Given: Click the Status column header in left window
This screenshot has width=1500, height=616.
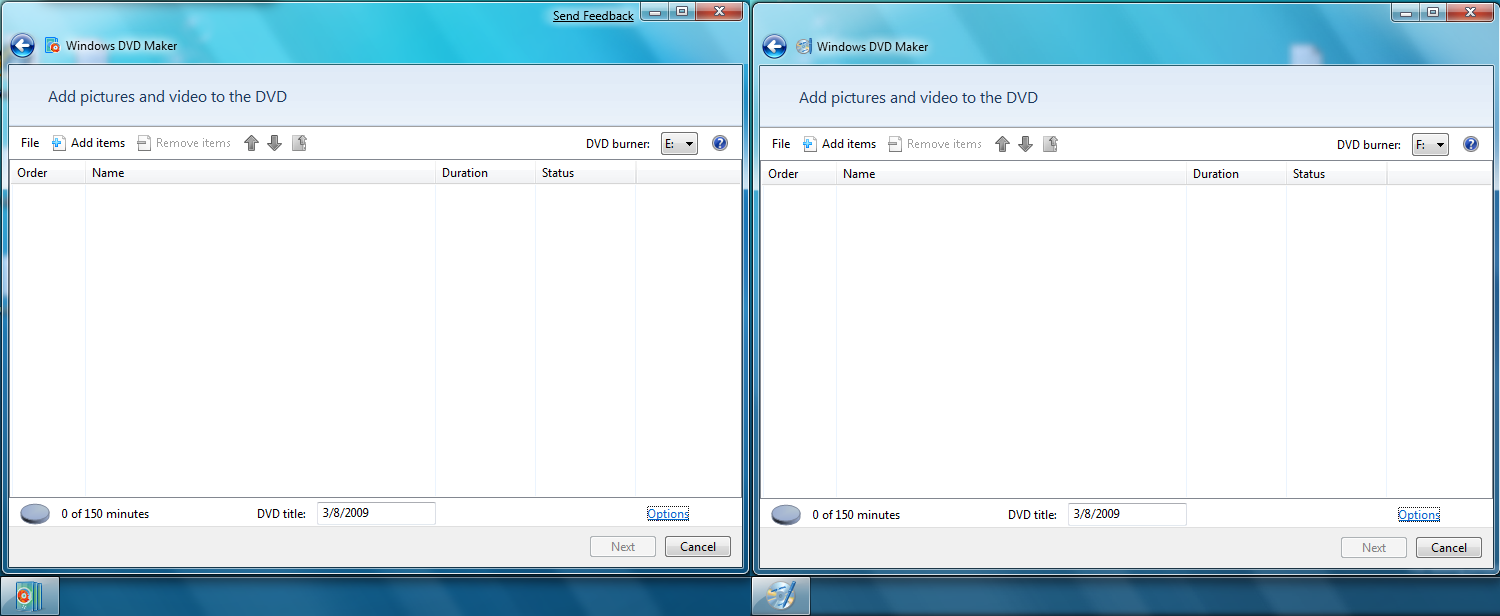Looking at the screenshot, I should point(585,173).
